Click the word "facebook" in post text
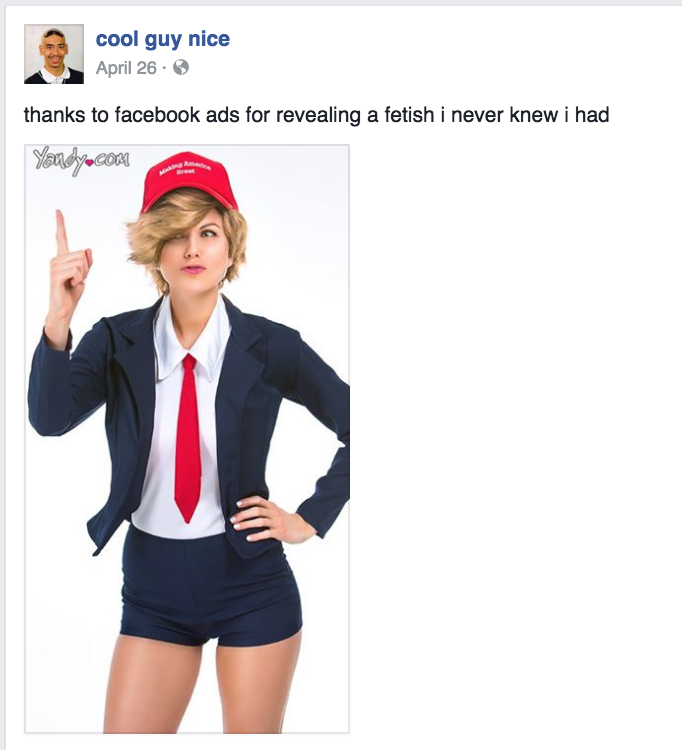The height and width of the screenshot is (750, 682). (157, 115)
